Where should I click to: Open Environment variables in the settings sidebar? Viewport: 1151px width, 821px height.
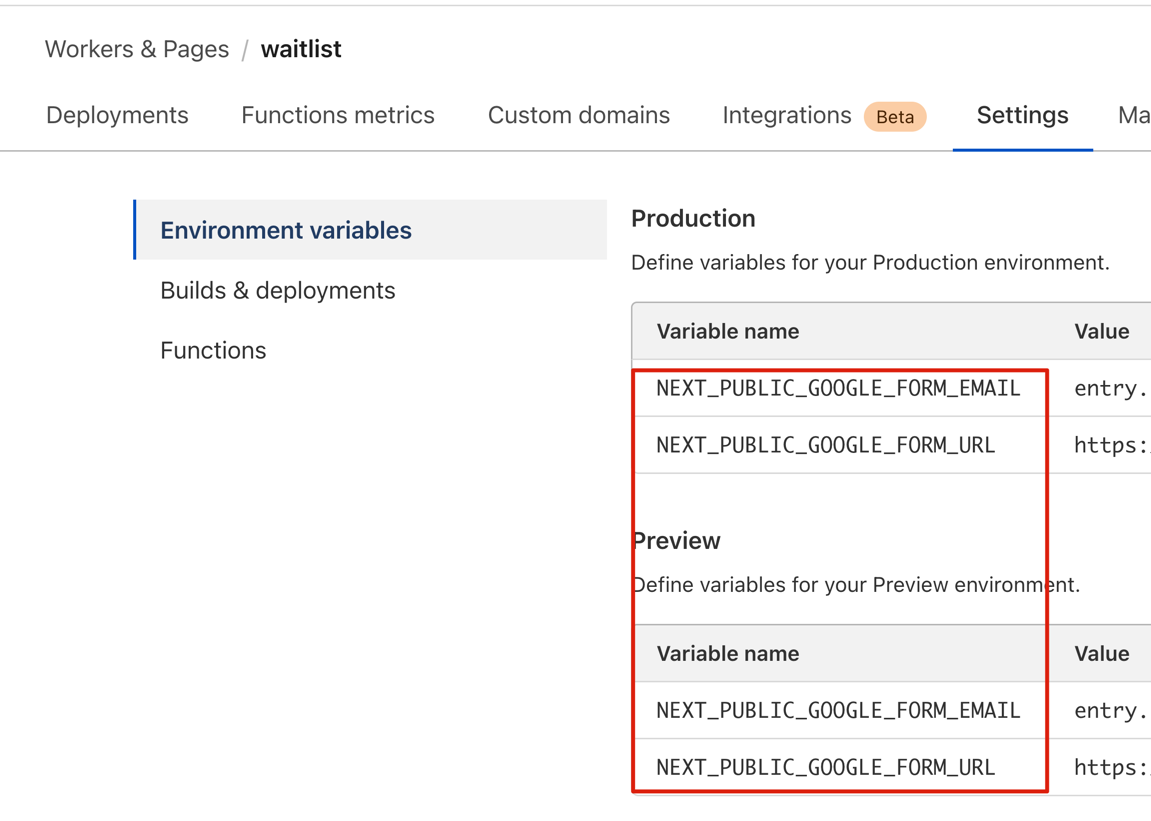(286, 230)
